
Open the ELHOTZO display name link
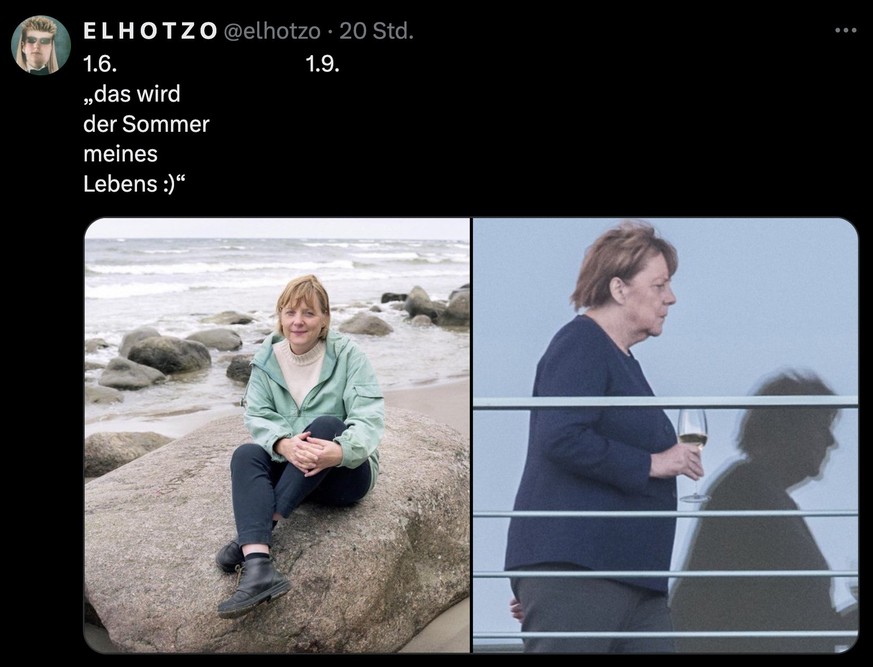[x=150, y=31]
